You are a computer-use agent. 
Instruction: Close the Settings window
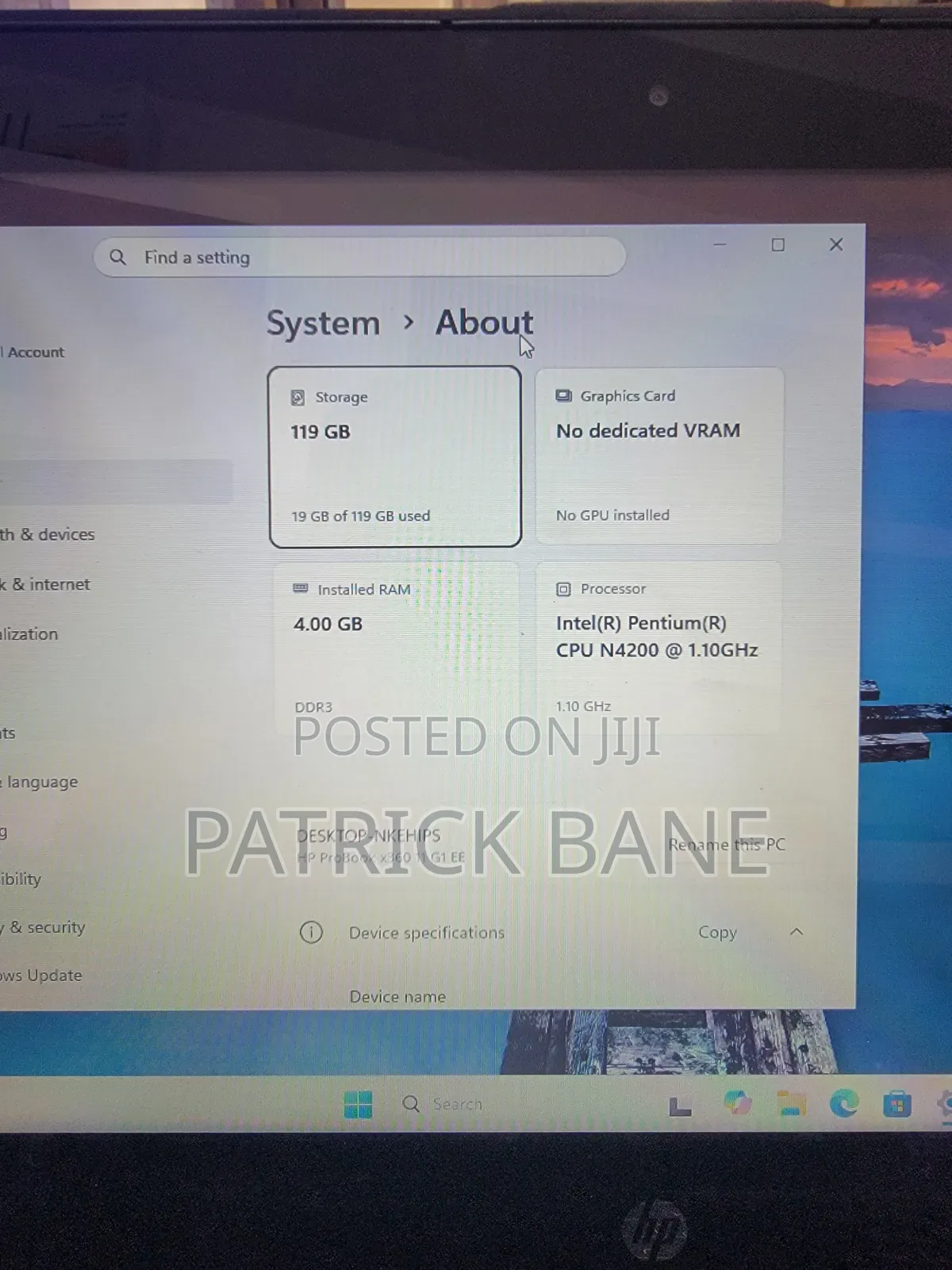click(836, 244)
